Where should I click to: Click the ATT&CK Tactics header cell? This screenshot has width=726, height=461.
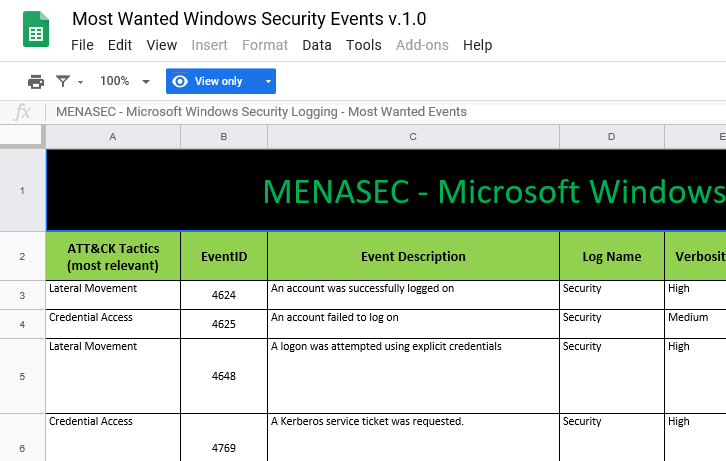pos(113,256)
